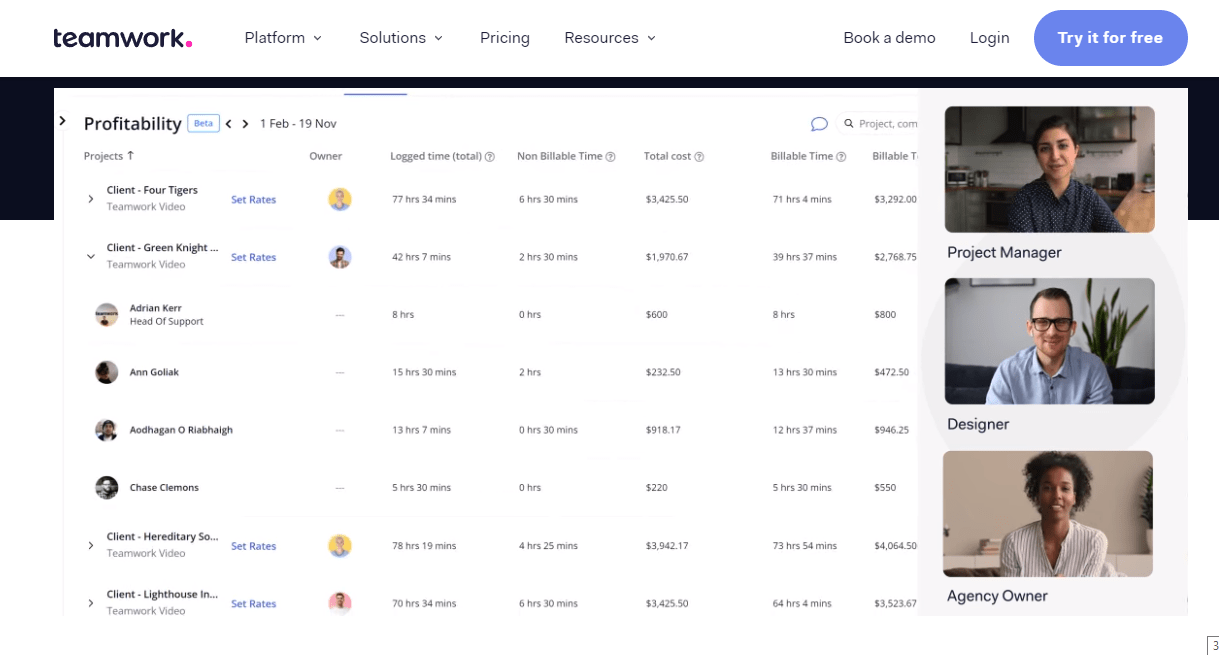Screen dimensions: 1219x655
Task: Go to the previous date range arrow
Action: point(229,124)
